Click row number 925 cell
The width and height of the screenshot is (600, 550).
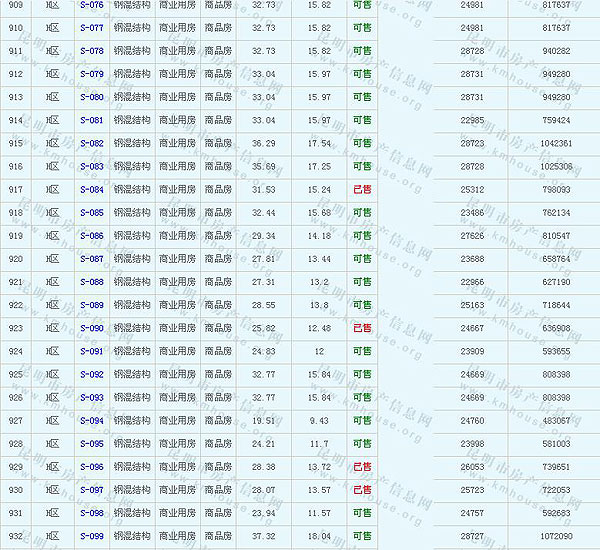tap(16, 374)
